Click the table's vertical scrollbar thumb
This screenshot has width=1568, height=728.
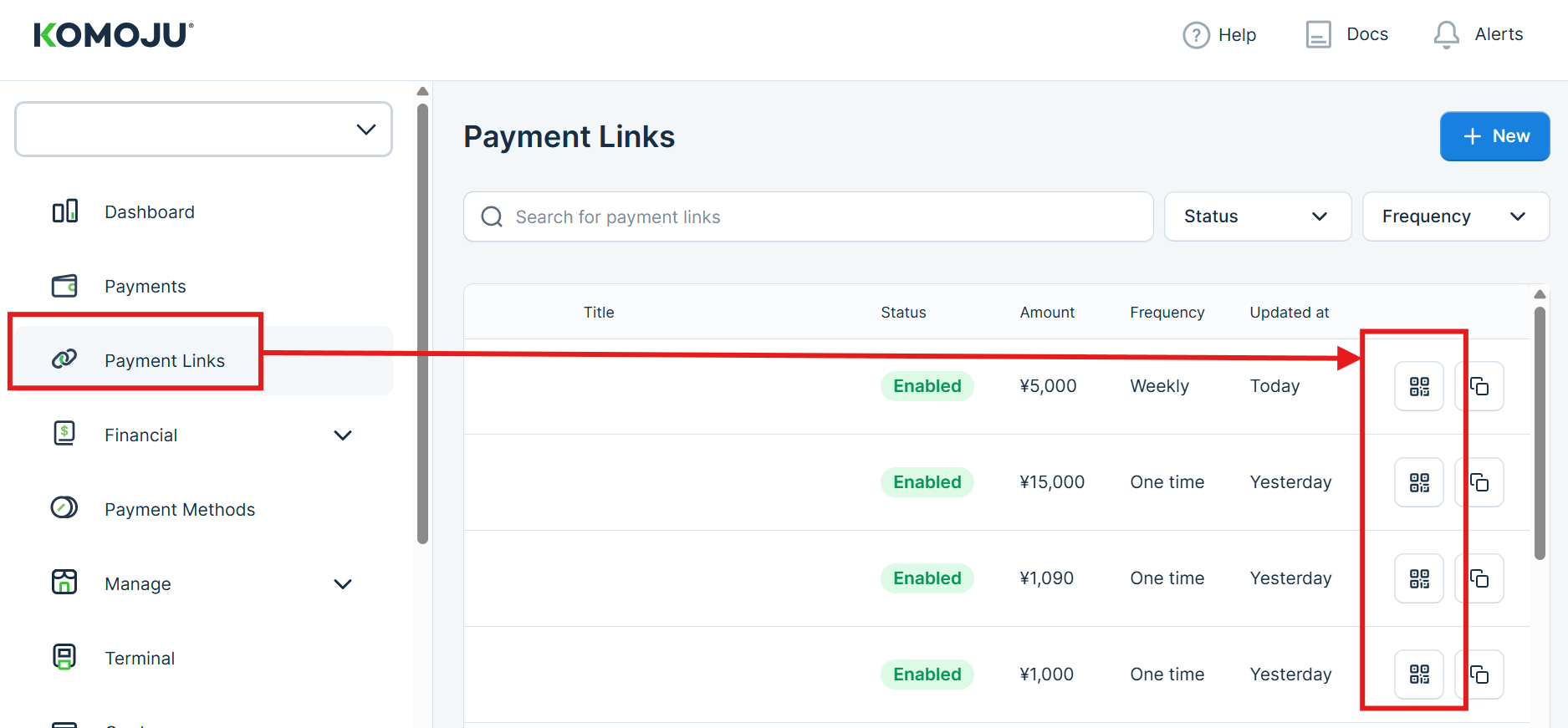click(x=1540, y=433)
